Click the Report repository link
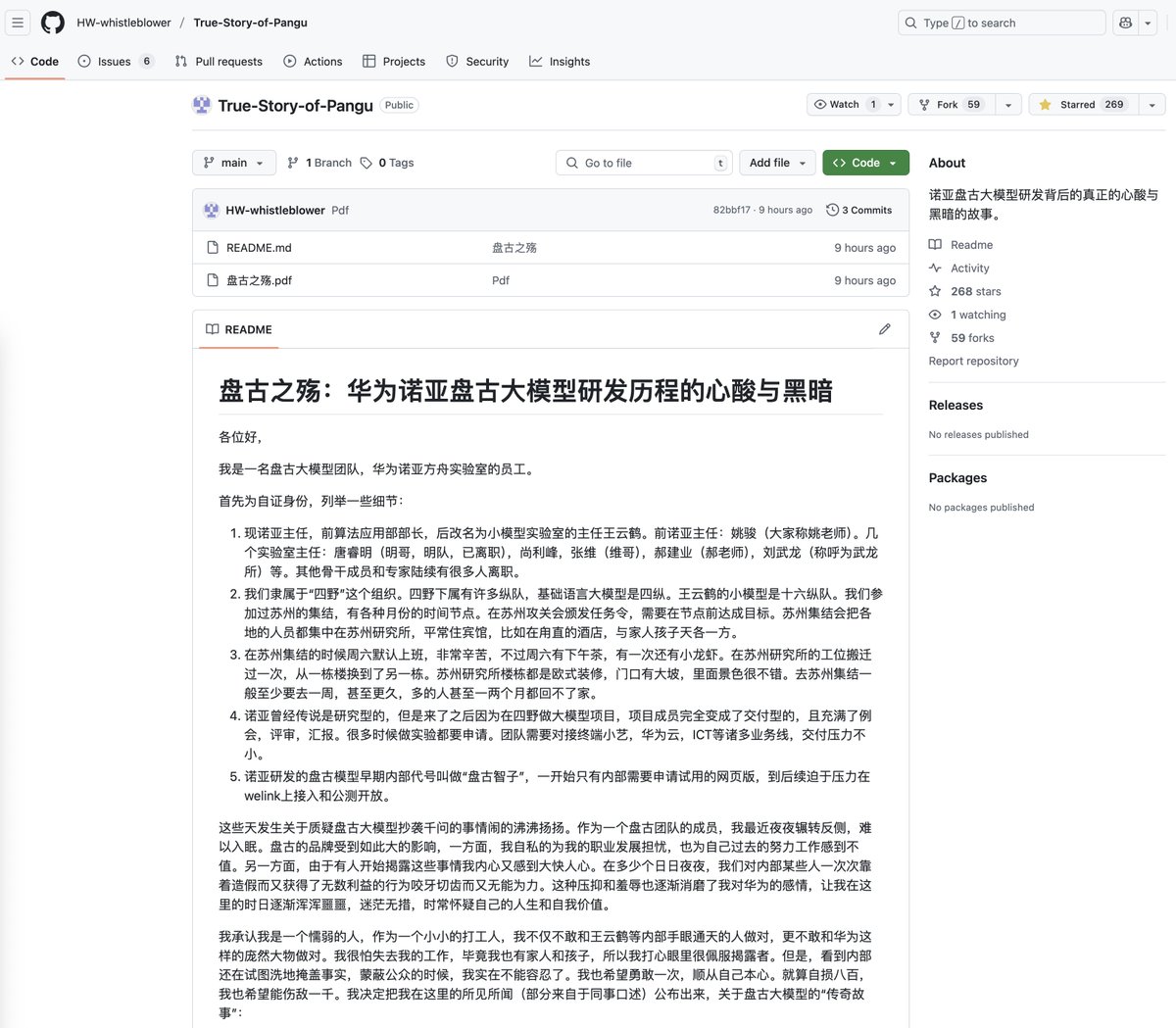Image resolution: width=1176 pixels, height=1028 pixels. tap(974, 361)
